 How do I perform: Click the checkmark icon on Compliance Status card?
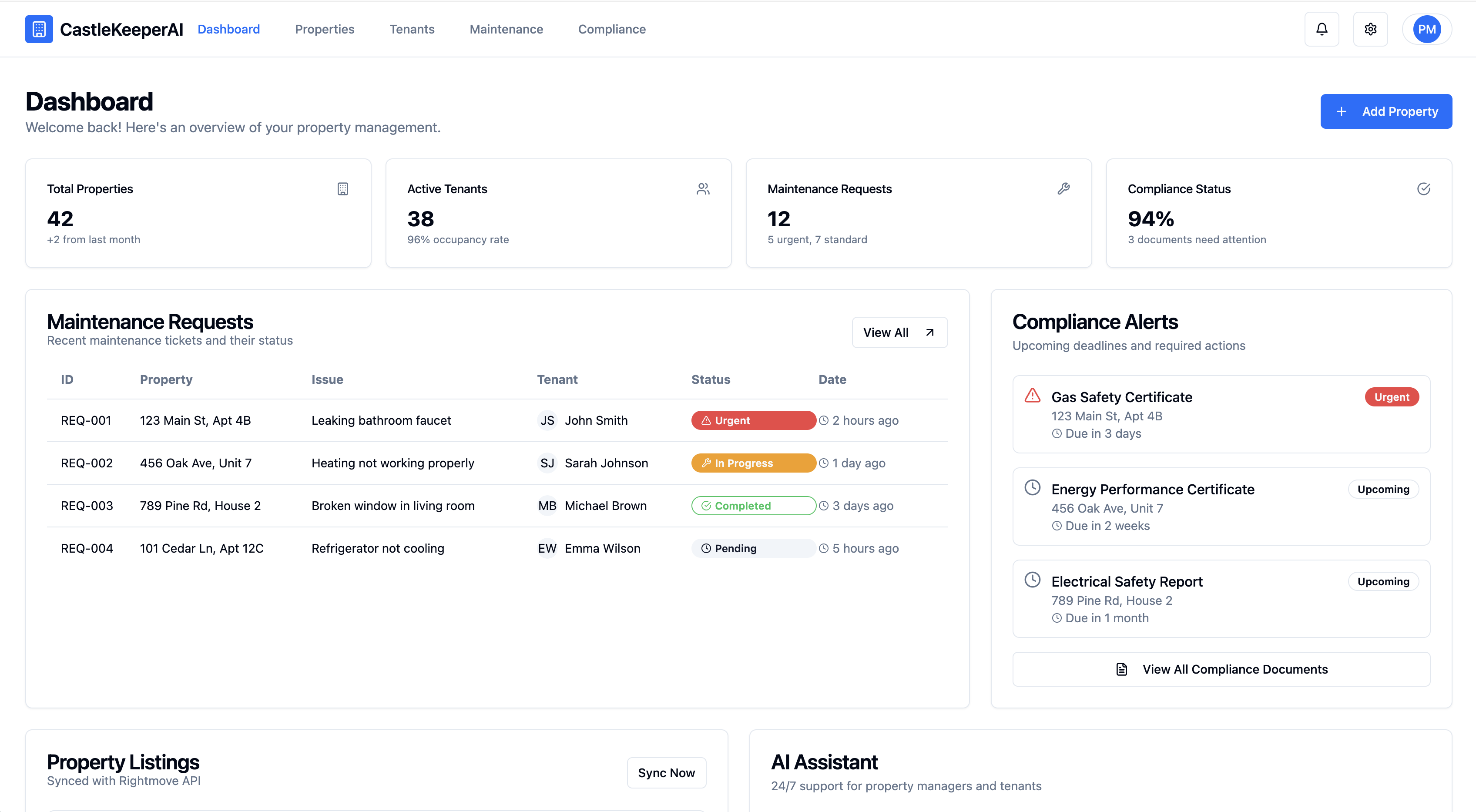[1424, 188]
